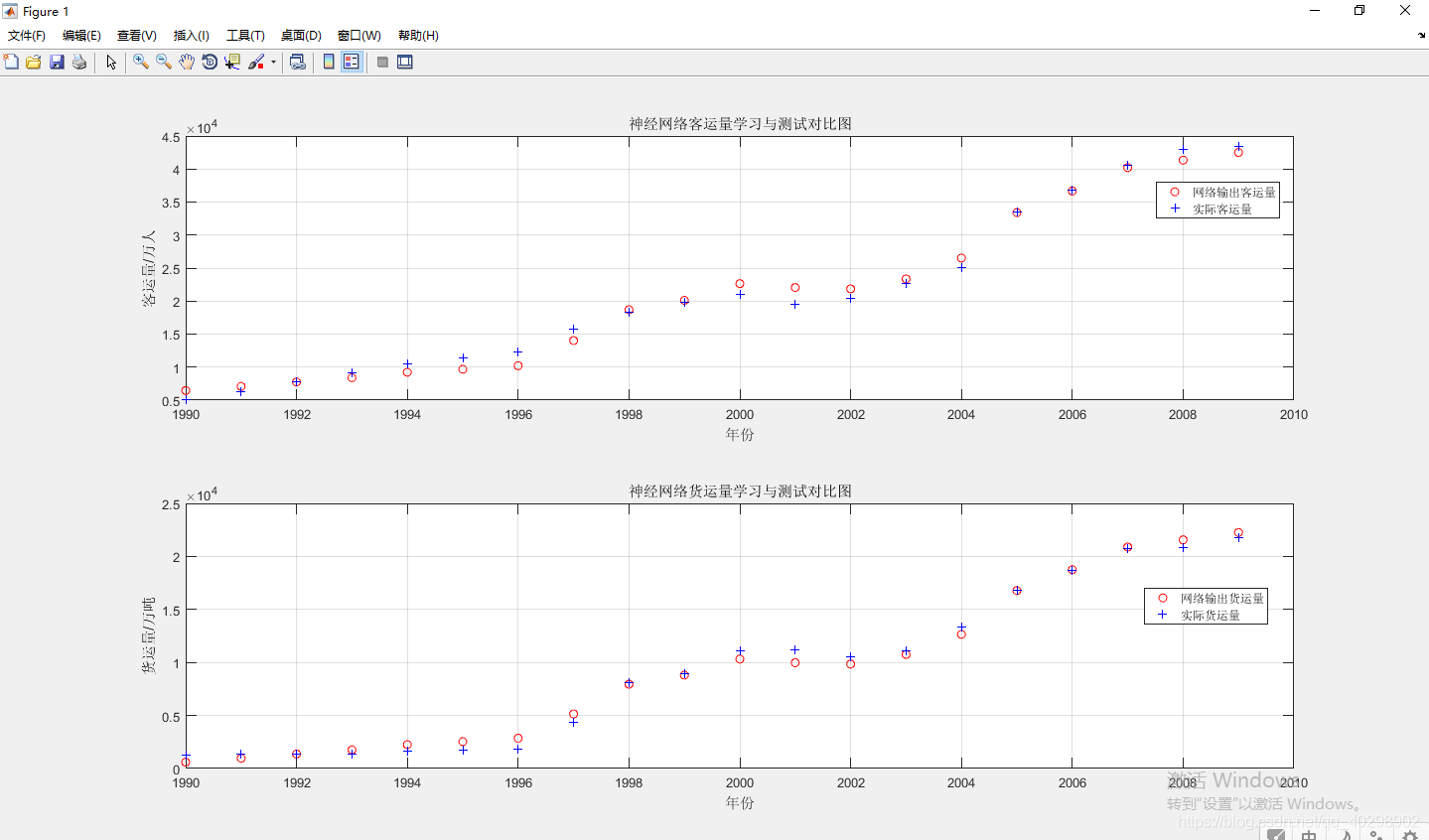
Task: Click the ×10⁴ exponent above the upper chart
Action: click(202, 127)
